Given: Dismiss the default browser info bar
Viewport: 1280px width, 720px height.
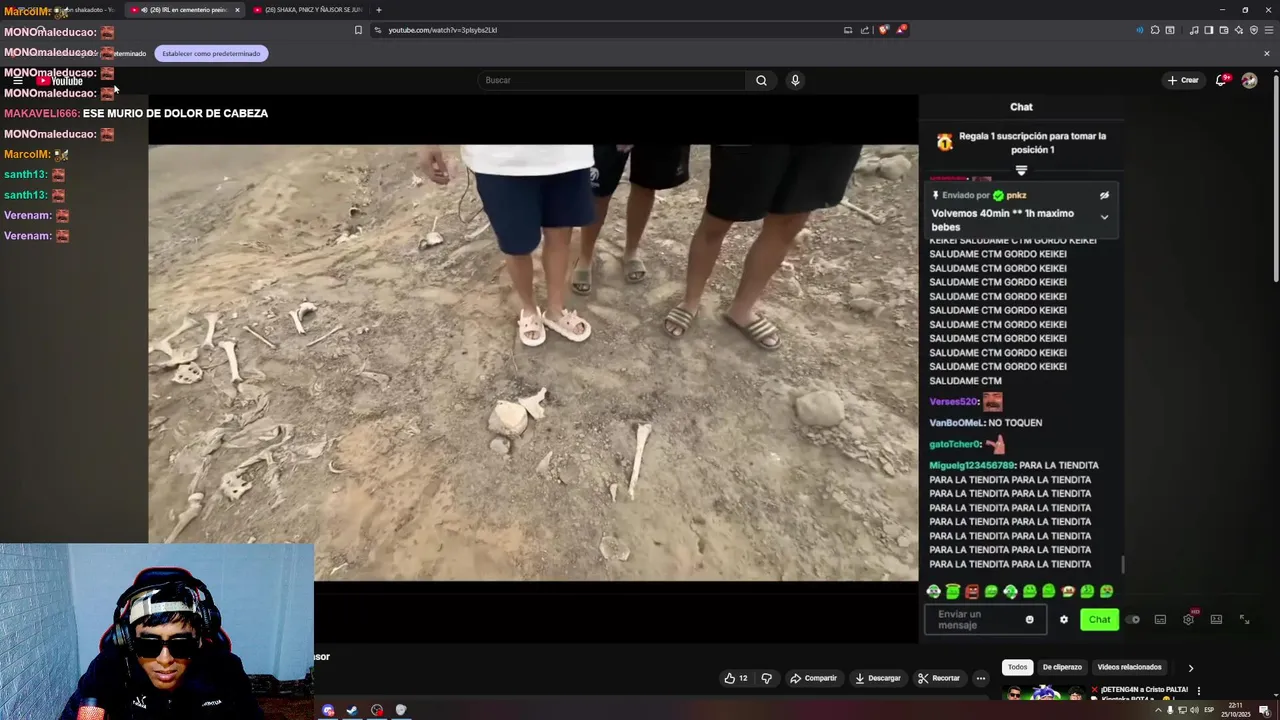Looking at the screenshot, I should coord(1266,53).
